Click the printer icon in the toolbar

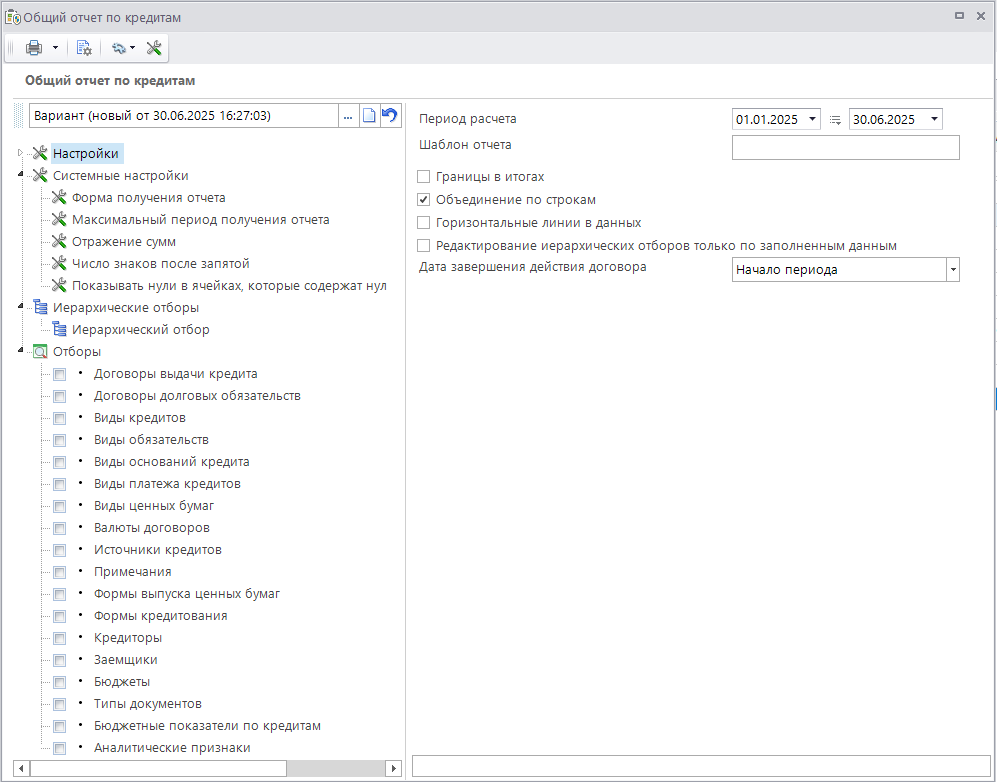[34, 48]
